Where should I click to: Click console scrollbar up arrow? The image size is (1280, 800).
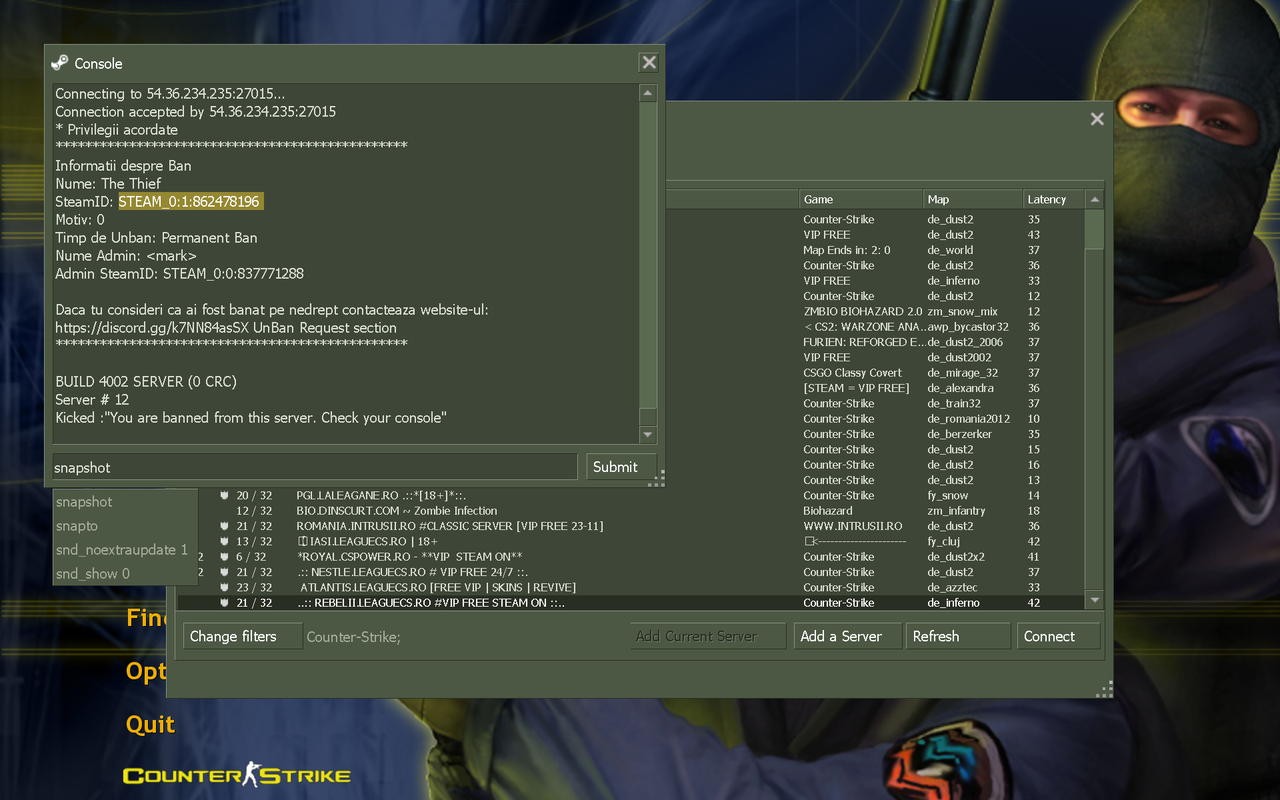[x=648, y=93]
